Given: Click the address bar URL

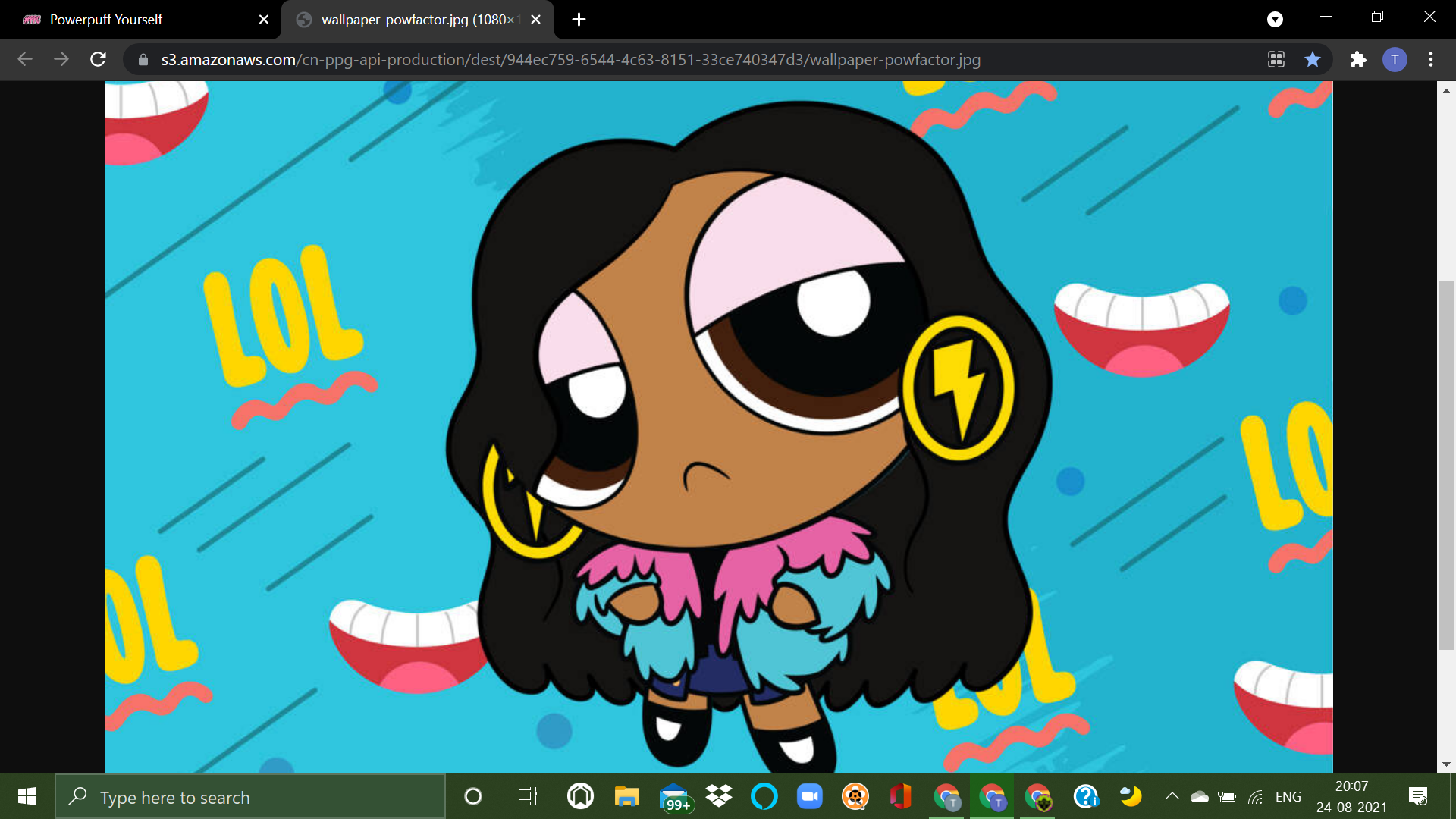Looking at the screenshot, I should click(570, 59).
